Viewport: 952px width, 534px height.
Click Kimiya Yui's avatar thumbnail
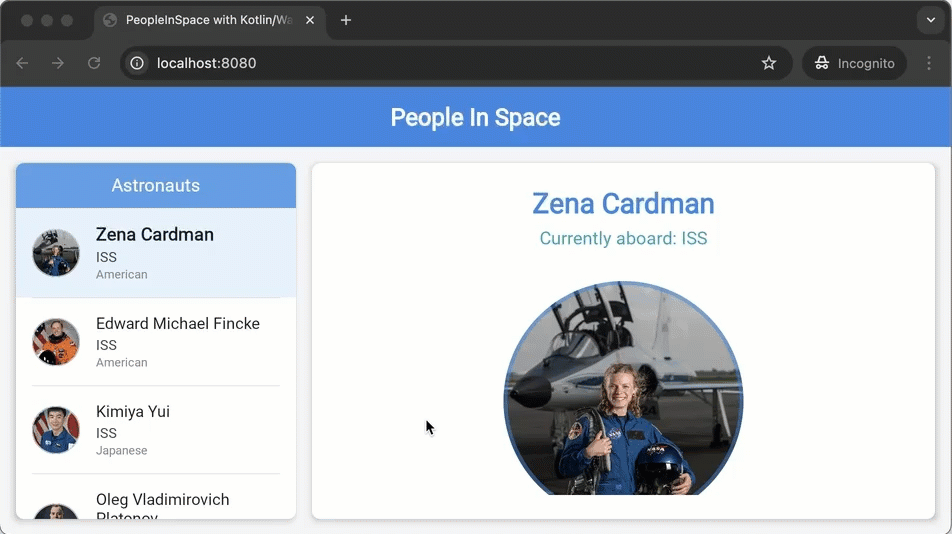[56, 430]
